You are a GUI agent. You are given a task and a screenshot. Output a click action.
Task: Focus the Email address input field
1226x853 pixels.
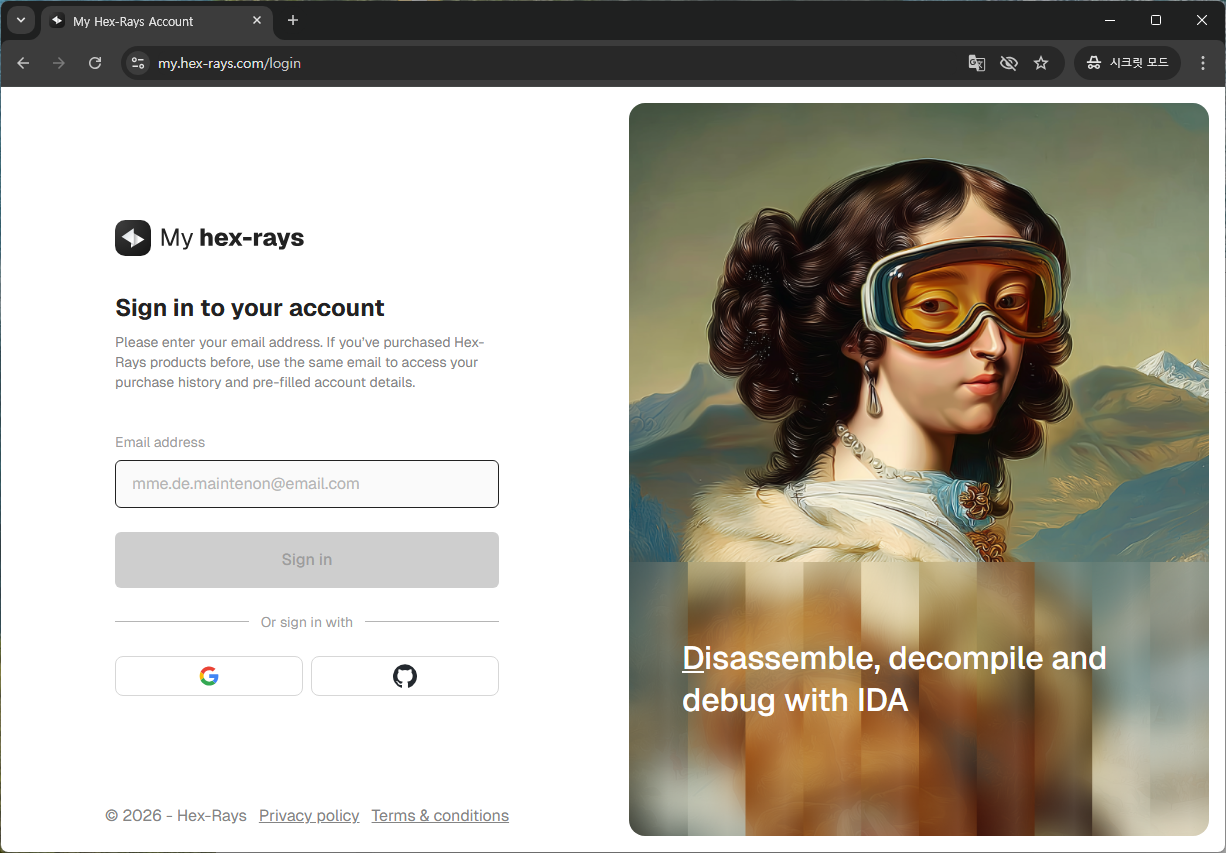coord(306,484)
